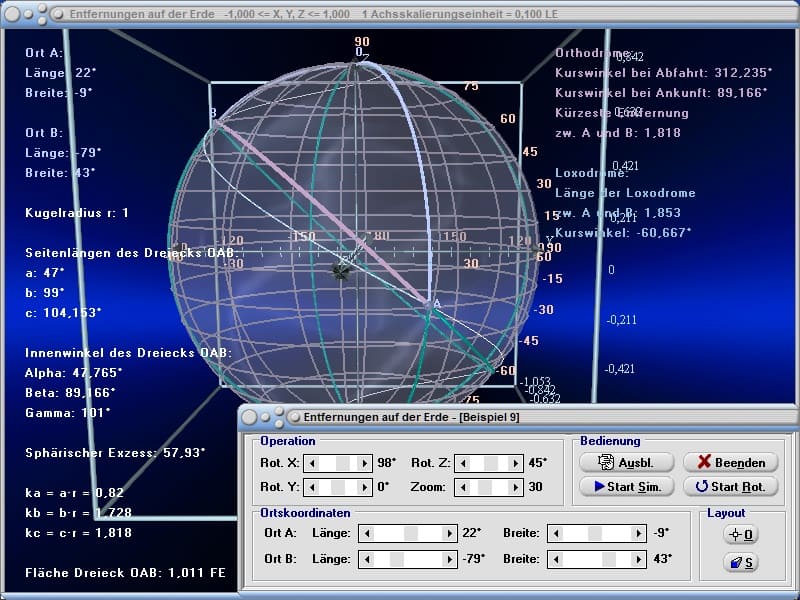Click the Zoom value '30' in the panel

[535, 487]
